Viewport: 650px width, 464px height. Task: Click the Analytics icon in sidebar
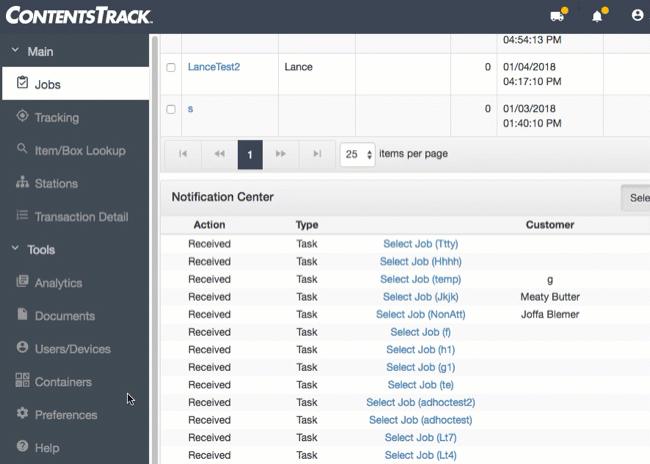coord(22,281)
